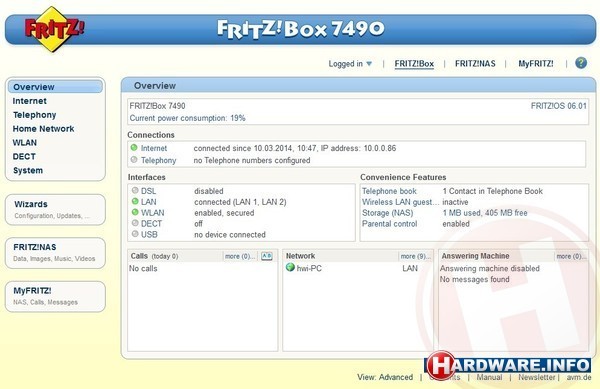The width and height of the screenshot is (600, 389).
Task: Open System section in sidebar
Action: click(x=28, y=170)
